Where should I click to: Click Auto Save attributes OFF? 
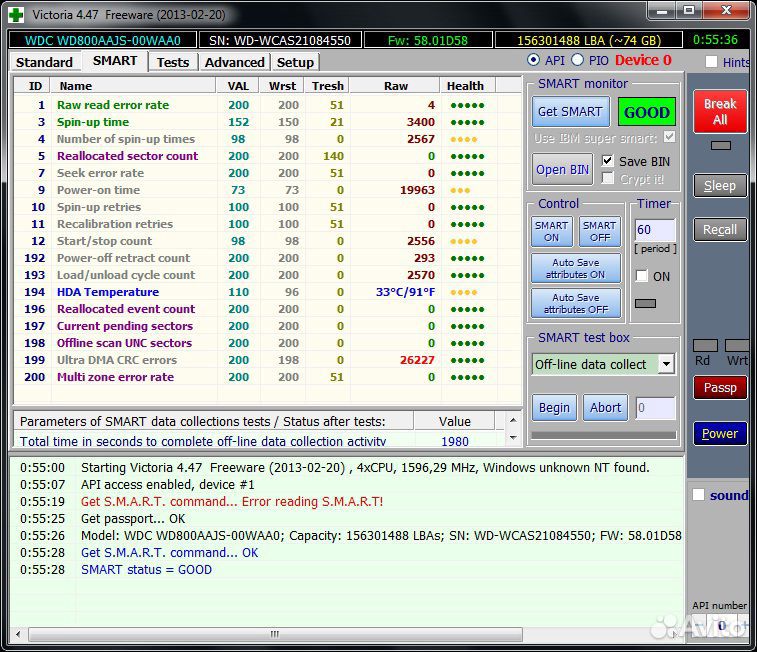575,304
